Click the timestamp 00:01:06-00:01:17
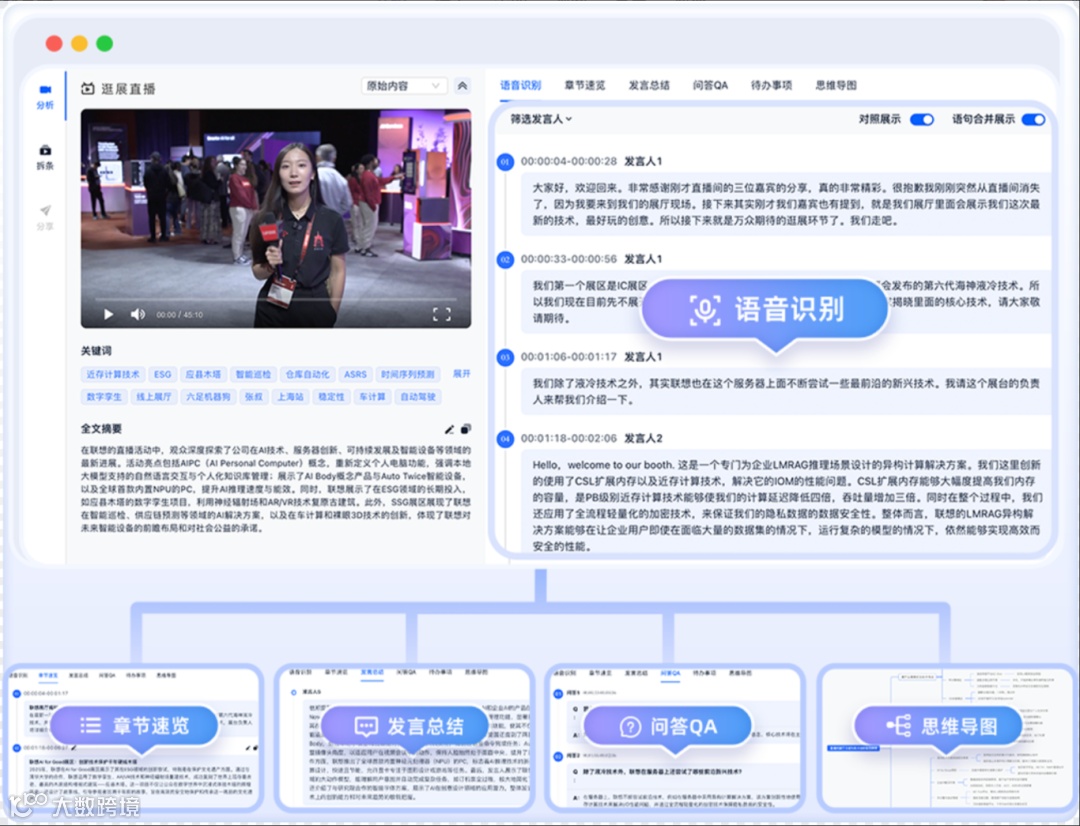This screenshot has width=1080, height=826. [x=569, y=357]
